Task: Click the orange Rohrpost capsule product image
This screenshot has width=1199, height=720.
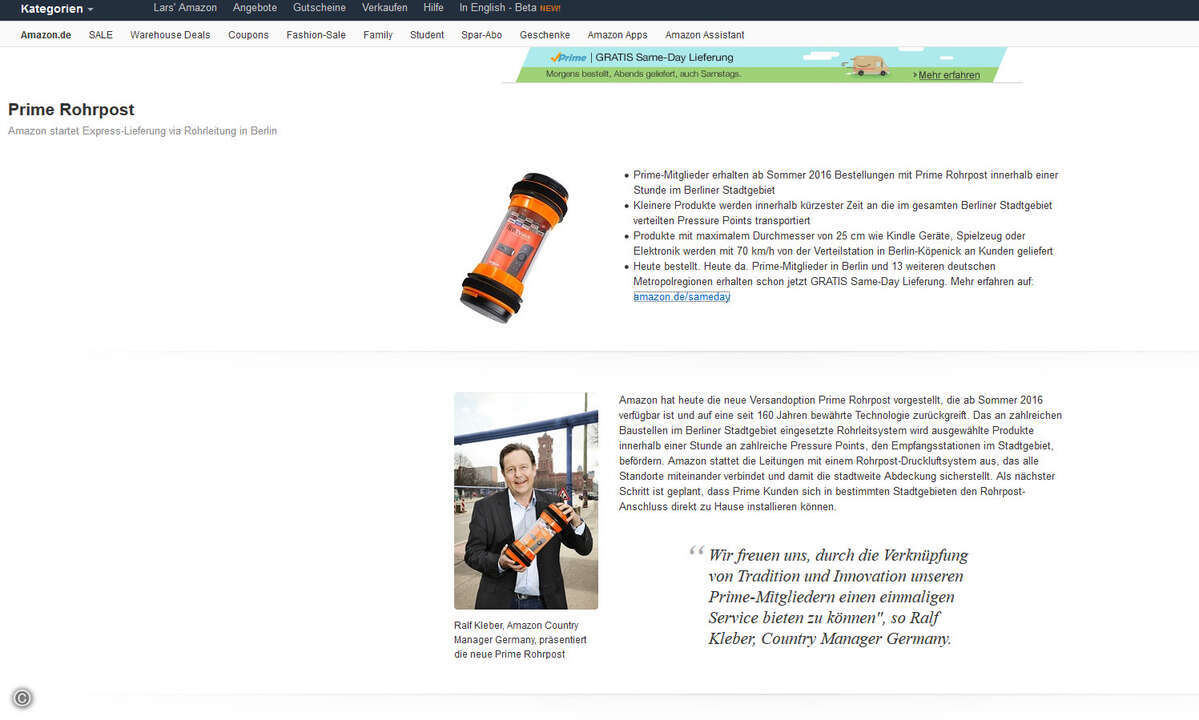Action: click(x=515, y=248)
